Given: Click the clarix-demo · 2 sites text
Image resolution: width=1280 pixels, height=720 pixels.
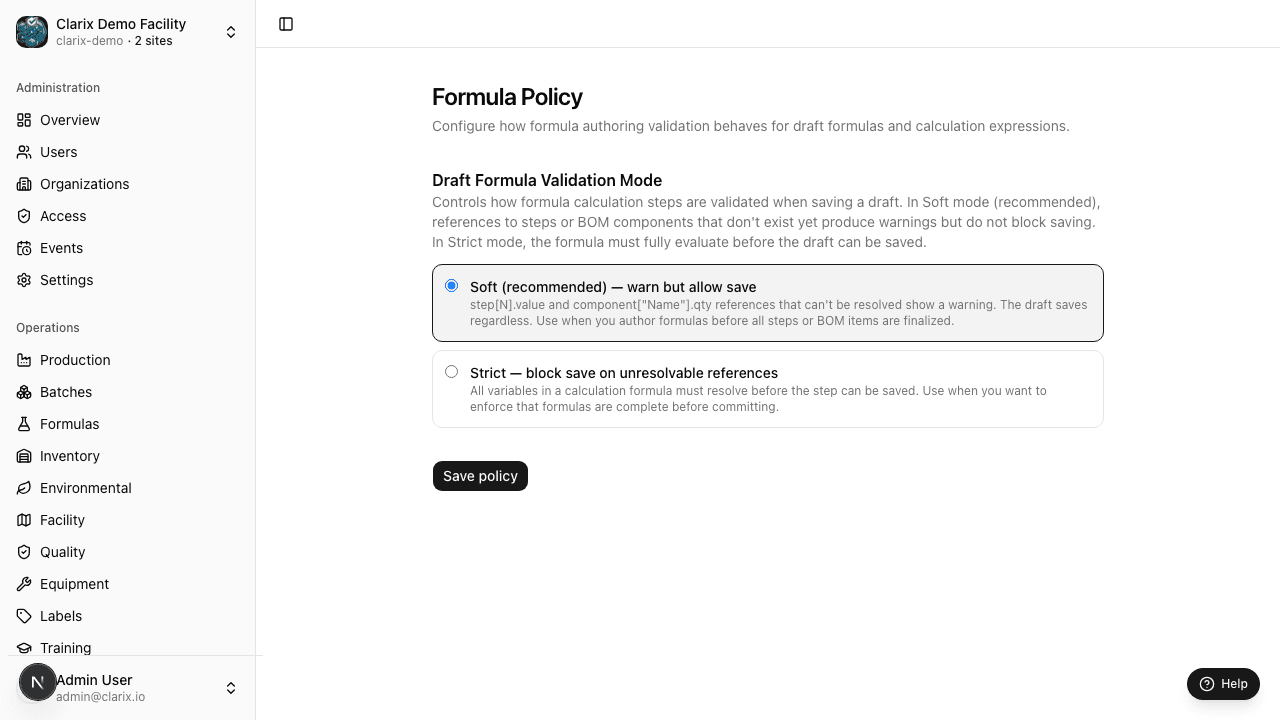Looking at the screenshot, I should [114, 41].
